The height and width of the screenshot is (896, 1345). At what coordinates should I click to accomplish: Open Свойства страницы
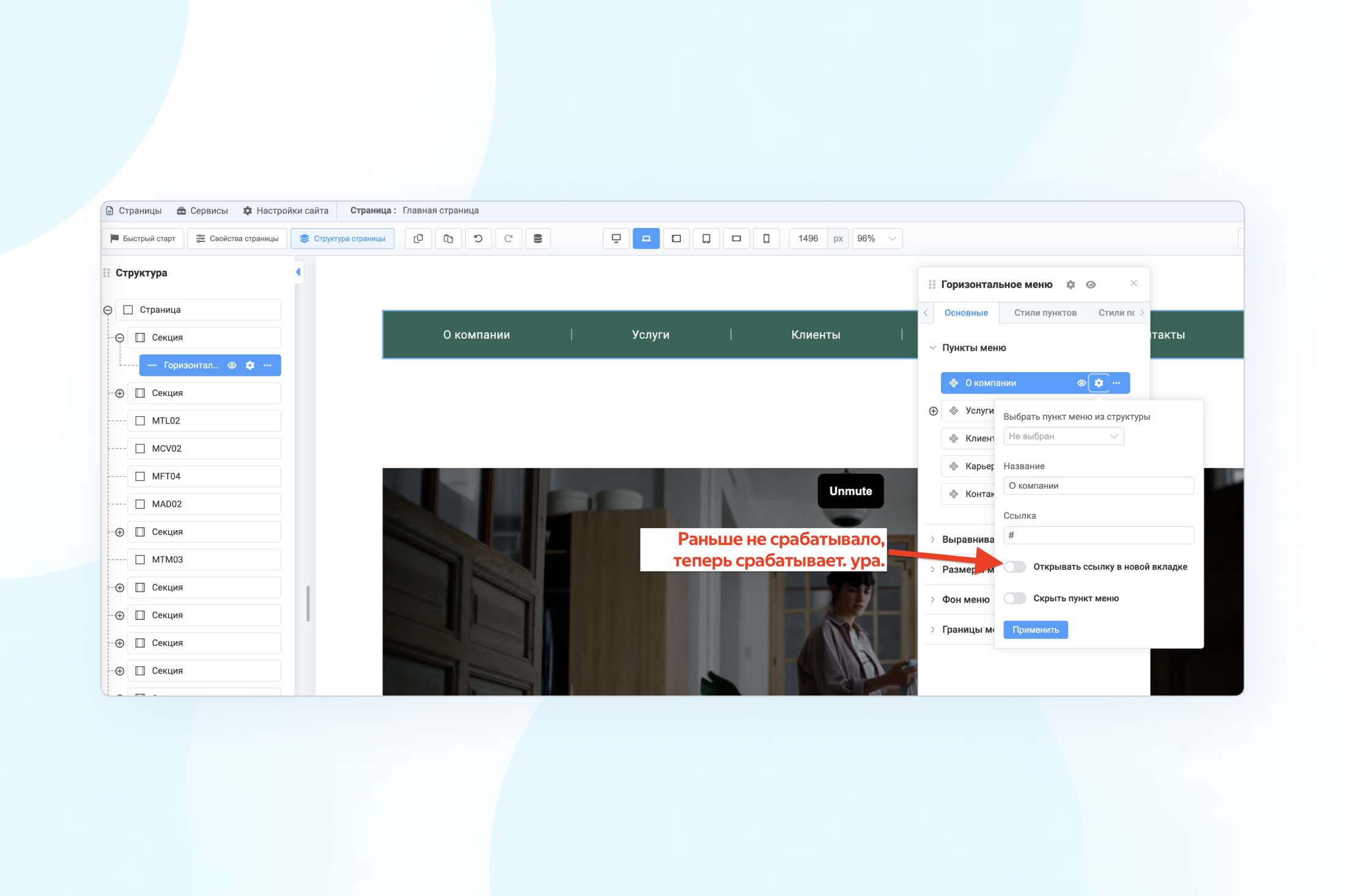pos(237,238)
